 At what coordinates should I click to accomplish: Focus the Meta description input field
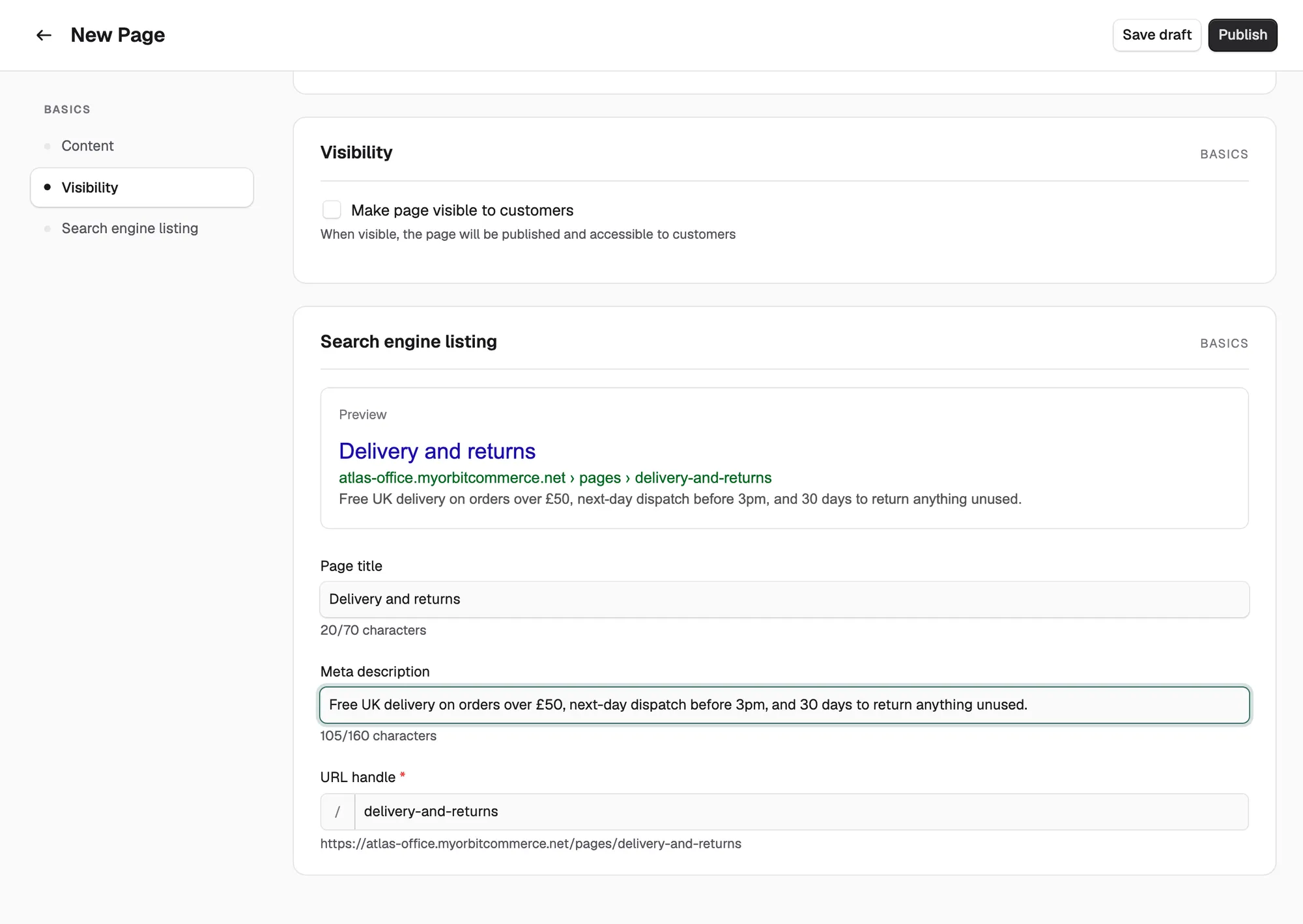click(784, 705)
